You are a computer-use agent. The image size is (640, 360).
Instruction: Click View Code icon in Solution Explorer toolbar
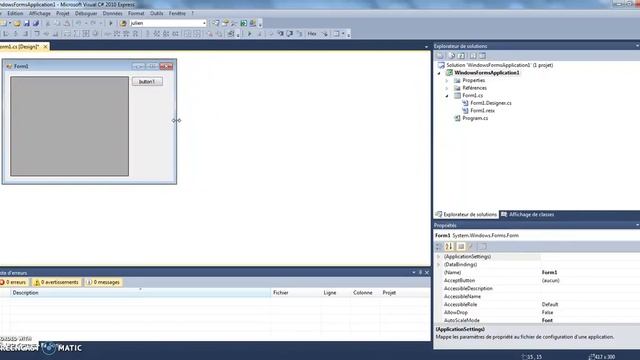[x=472, y=56]
